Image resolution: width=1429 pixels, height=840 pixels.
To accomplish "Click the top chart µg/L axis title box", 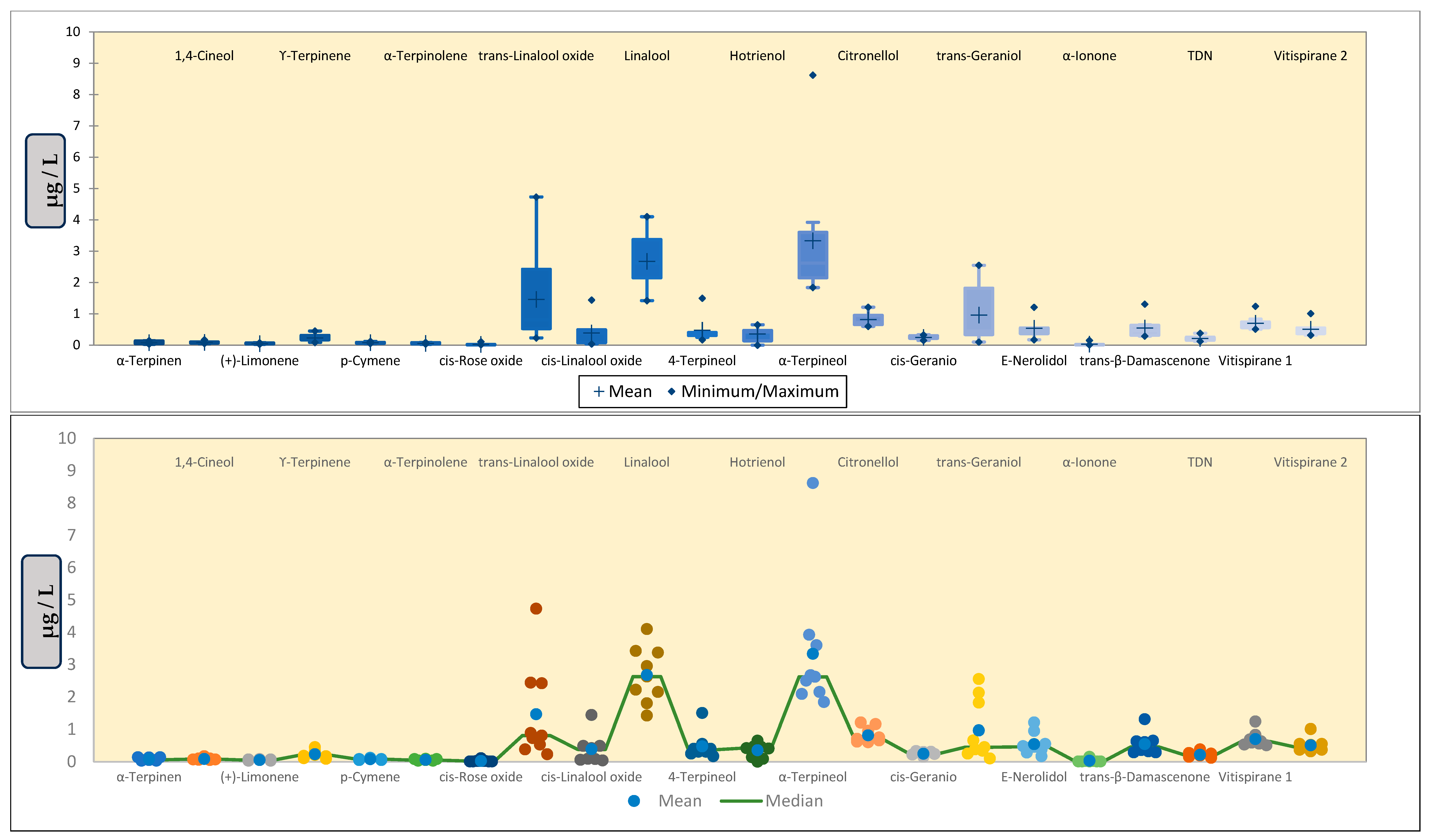I will click(45, 181).
